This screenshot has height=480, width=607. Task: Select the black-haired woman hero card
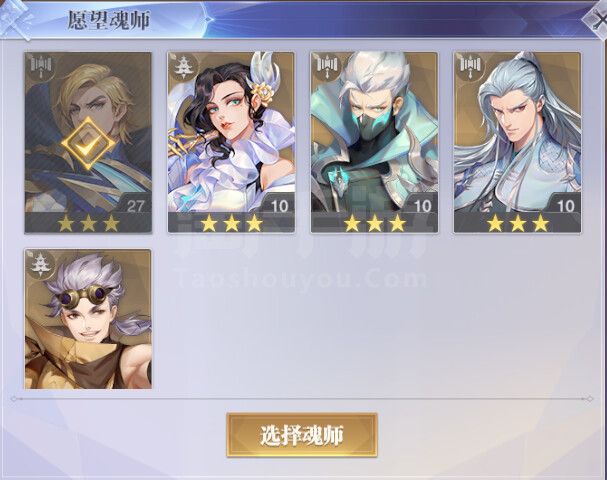point(231,142)
